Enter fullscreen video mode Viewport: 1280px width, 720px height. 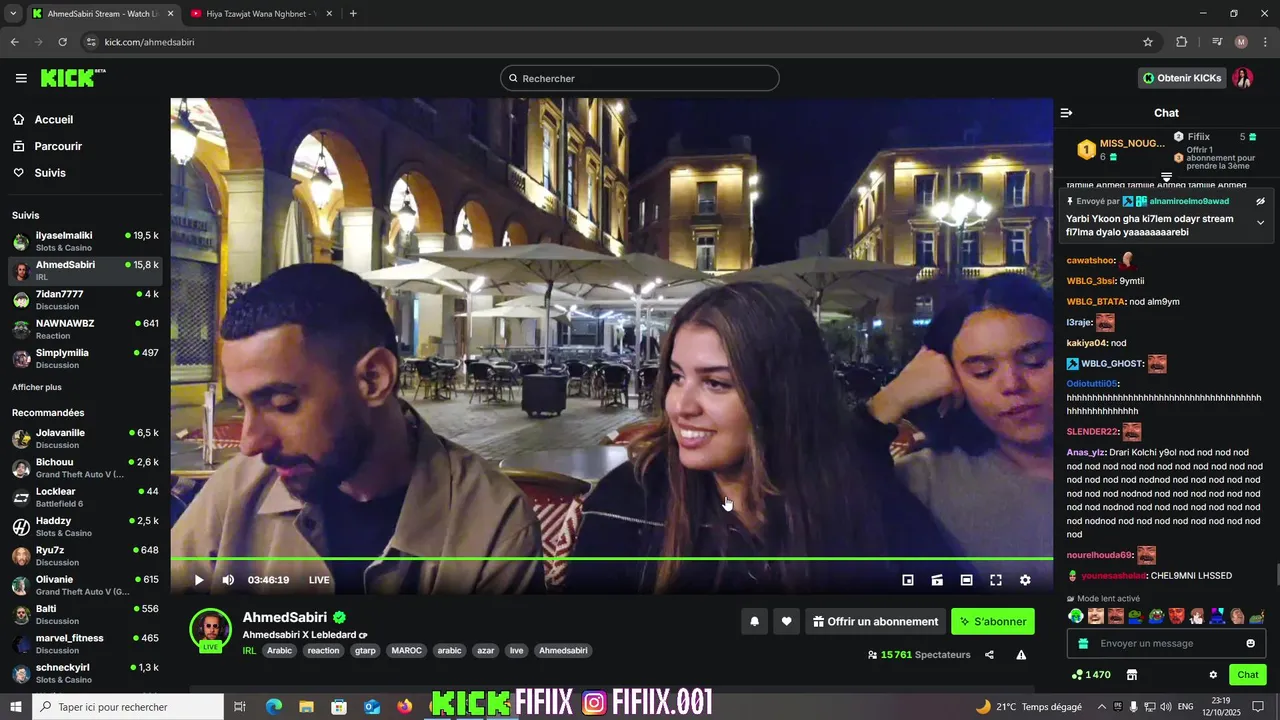click(x=996, y=580)
